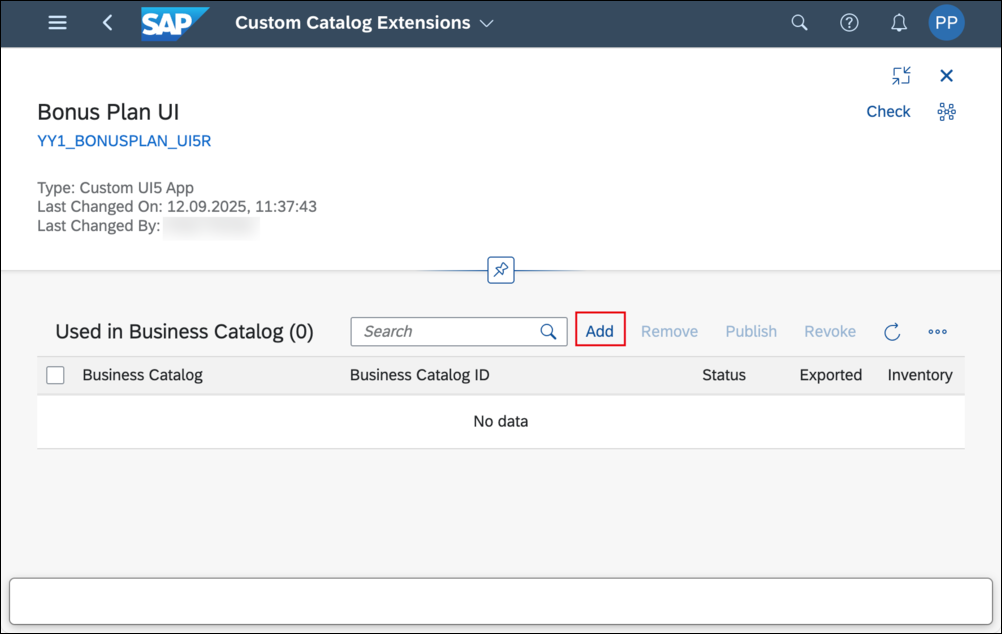Open the related apps cluster icon
The height and width of the screenshot is (634, 1002).
tap(946, 112)
